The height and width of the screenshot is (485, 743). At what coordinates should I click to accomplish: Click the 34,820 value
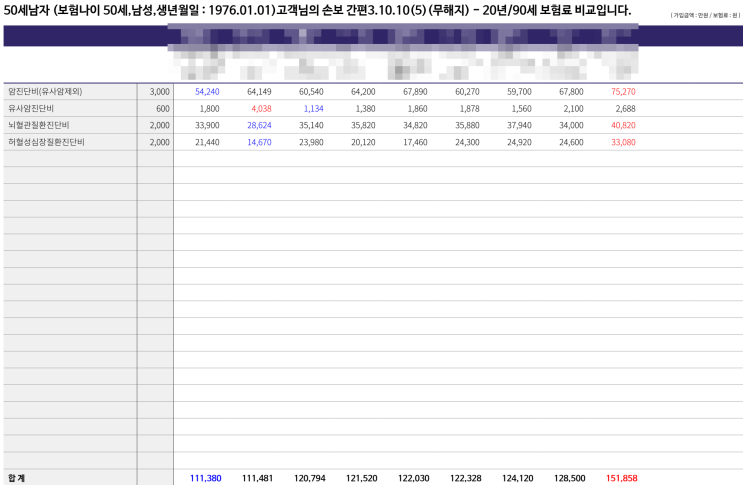[415, 126]
